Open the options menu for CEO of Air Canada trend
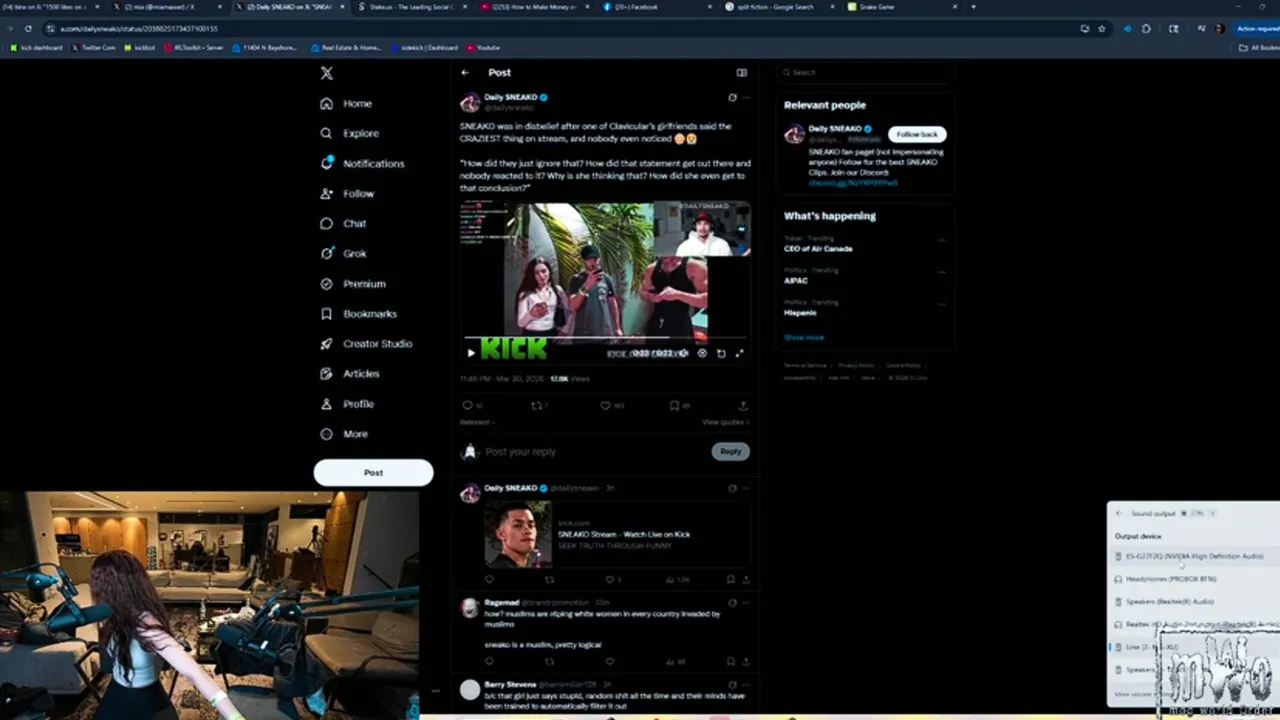 click(x=941, y=240)
